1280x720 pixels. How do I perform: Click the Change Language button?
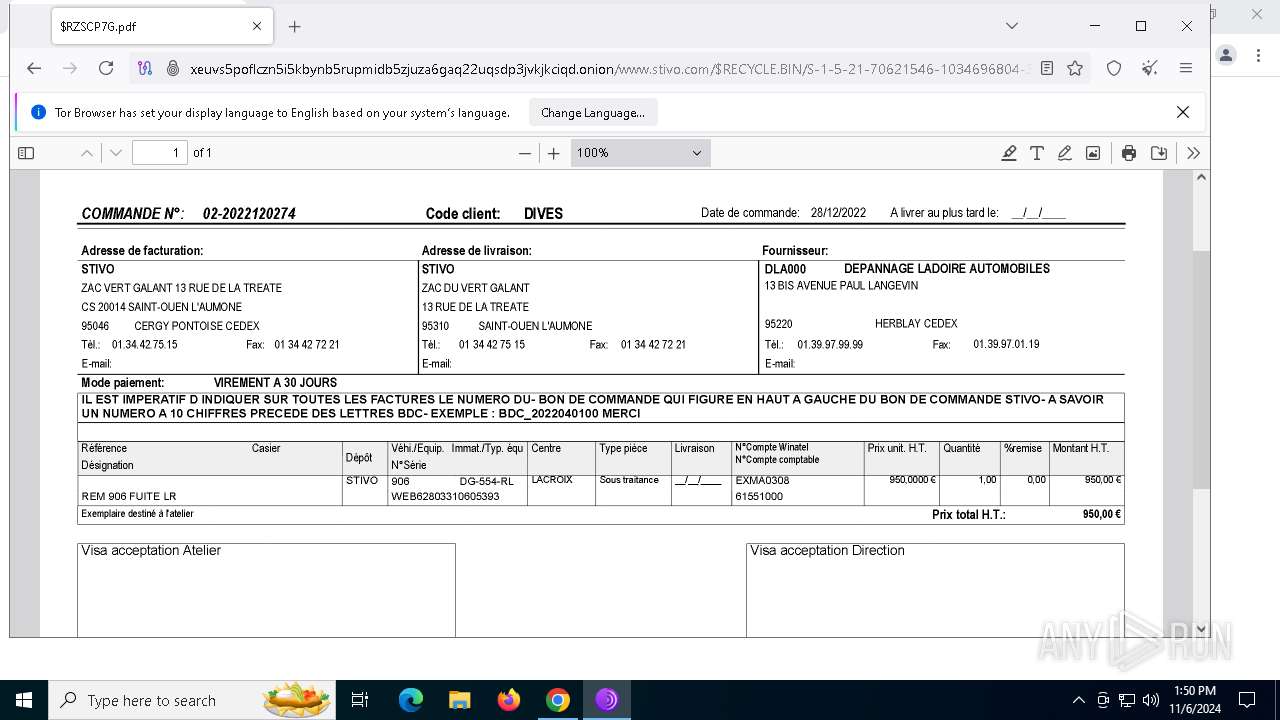pos(593,113)
